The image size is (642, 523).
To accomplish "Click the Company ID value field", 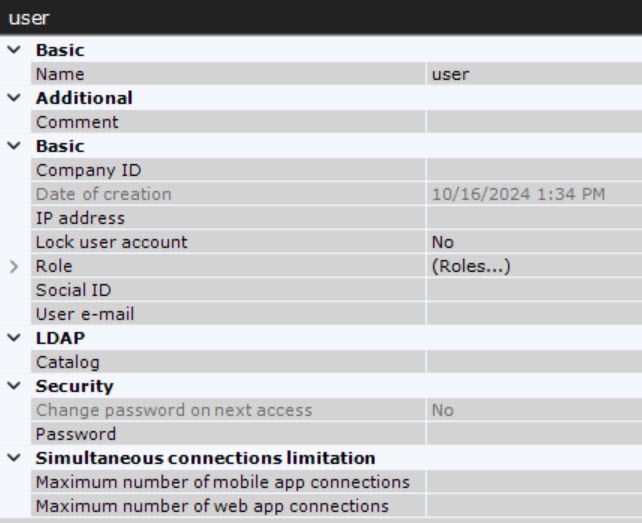I will pyautogui.click(x=533, y=170).
